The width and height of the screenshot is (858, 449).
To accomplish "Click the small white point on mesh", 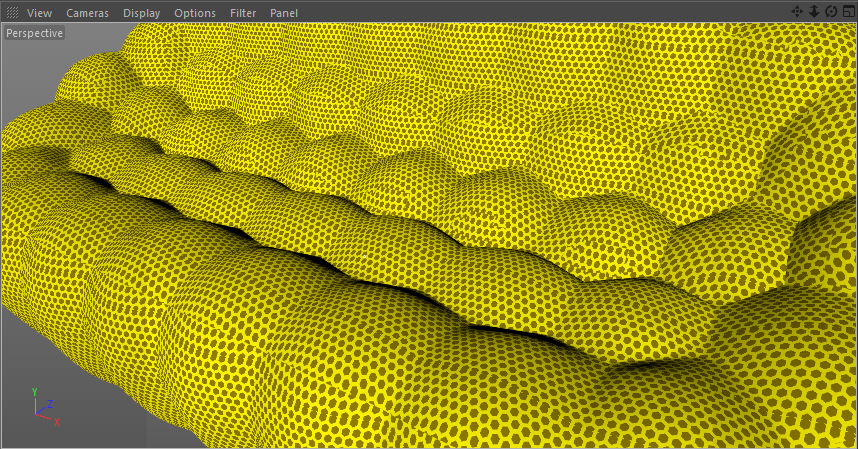I will (x=364, y=256).
